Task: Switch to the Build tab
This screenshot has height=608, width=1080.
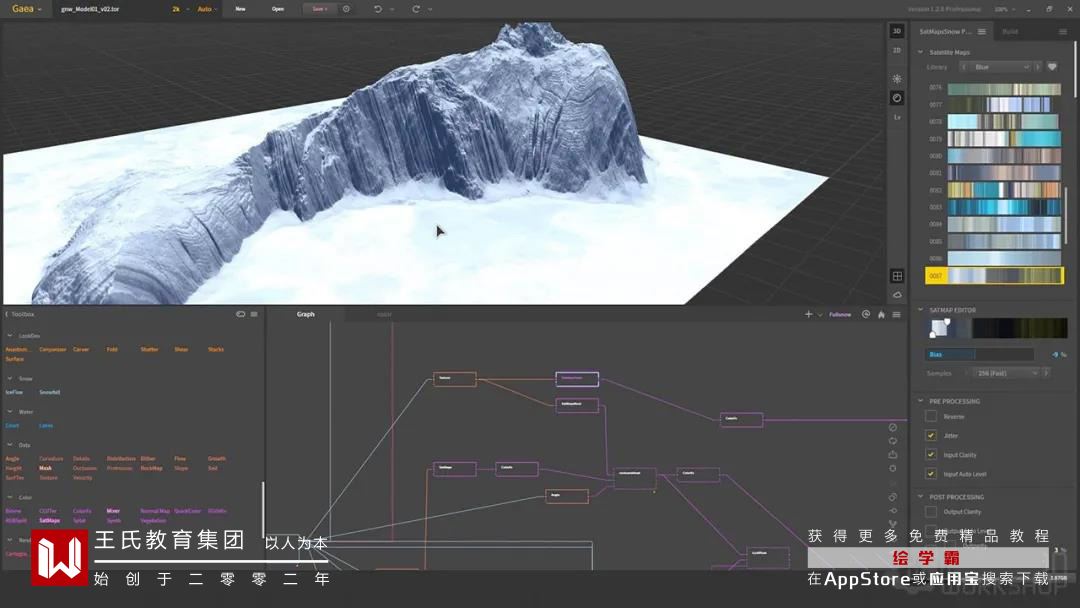Action: (1010, 32)
